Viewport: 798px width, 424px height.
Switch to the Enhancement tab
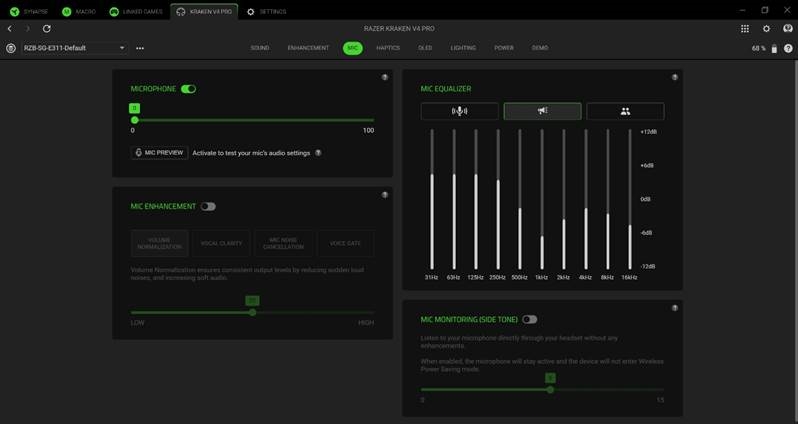tap(308, 48)
